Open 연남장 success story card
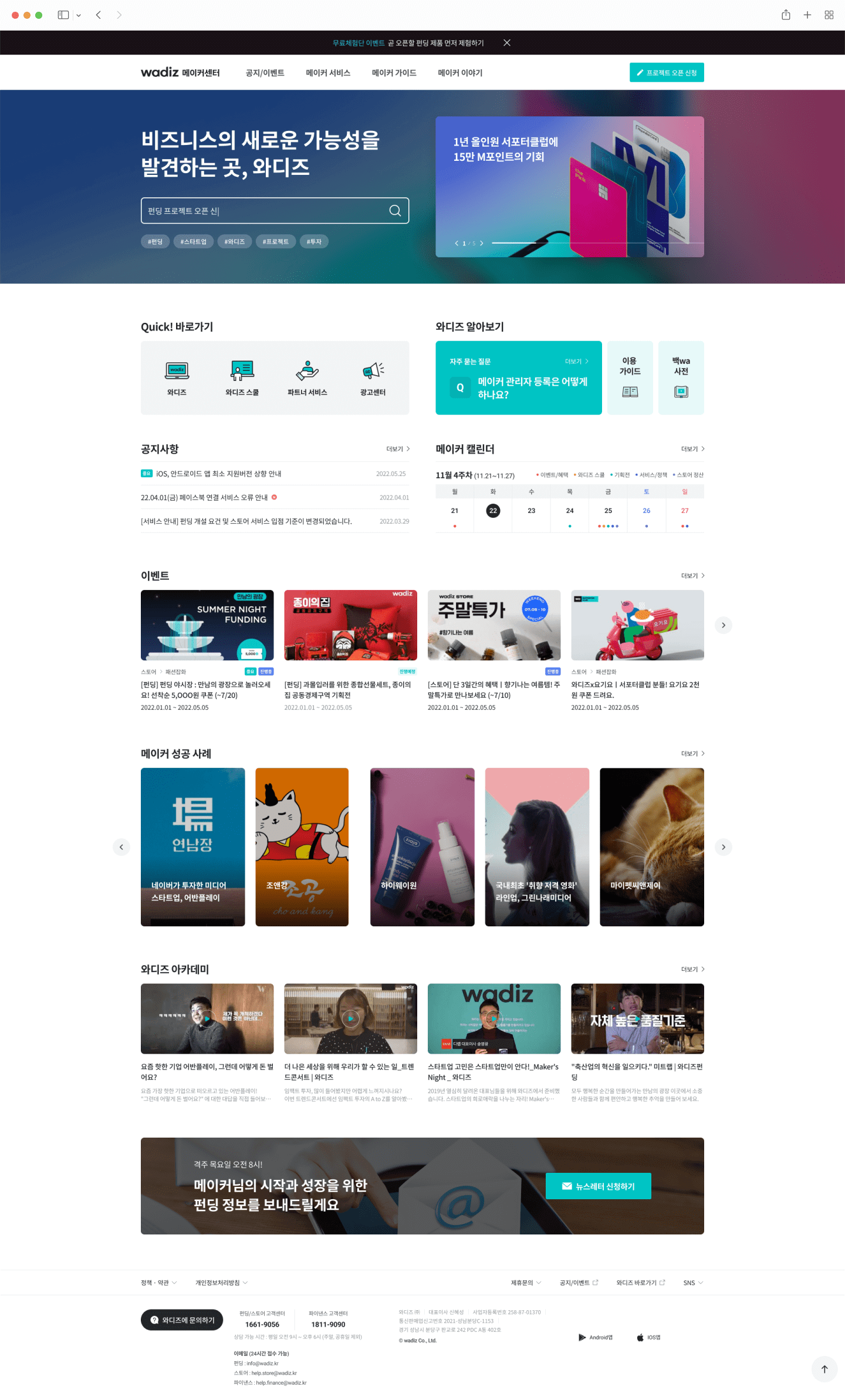Image resolution: width=845 pixels, height=1400 pixels. click(193, 847)
